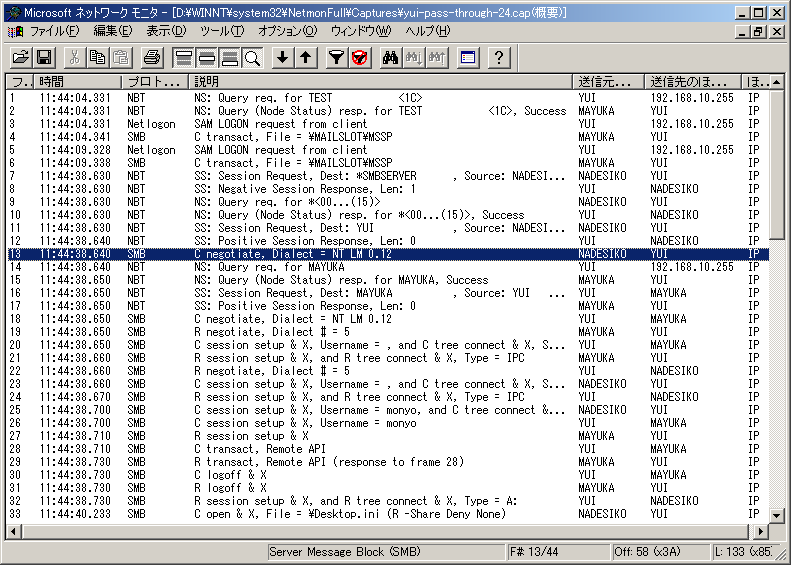791x565 pixels.
Task: Click the フ. frame column header
Action: pyautogui.click(x=20, y=82)
